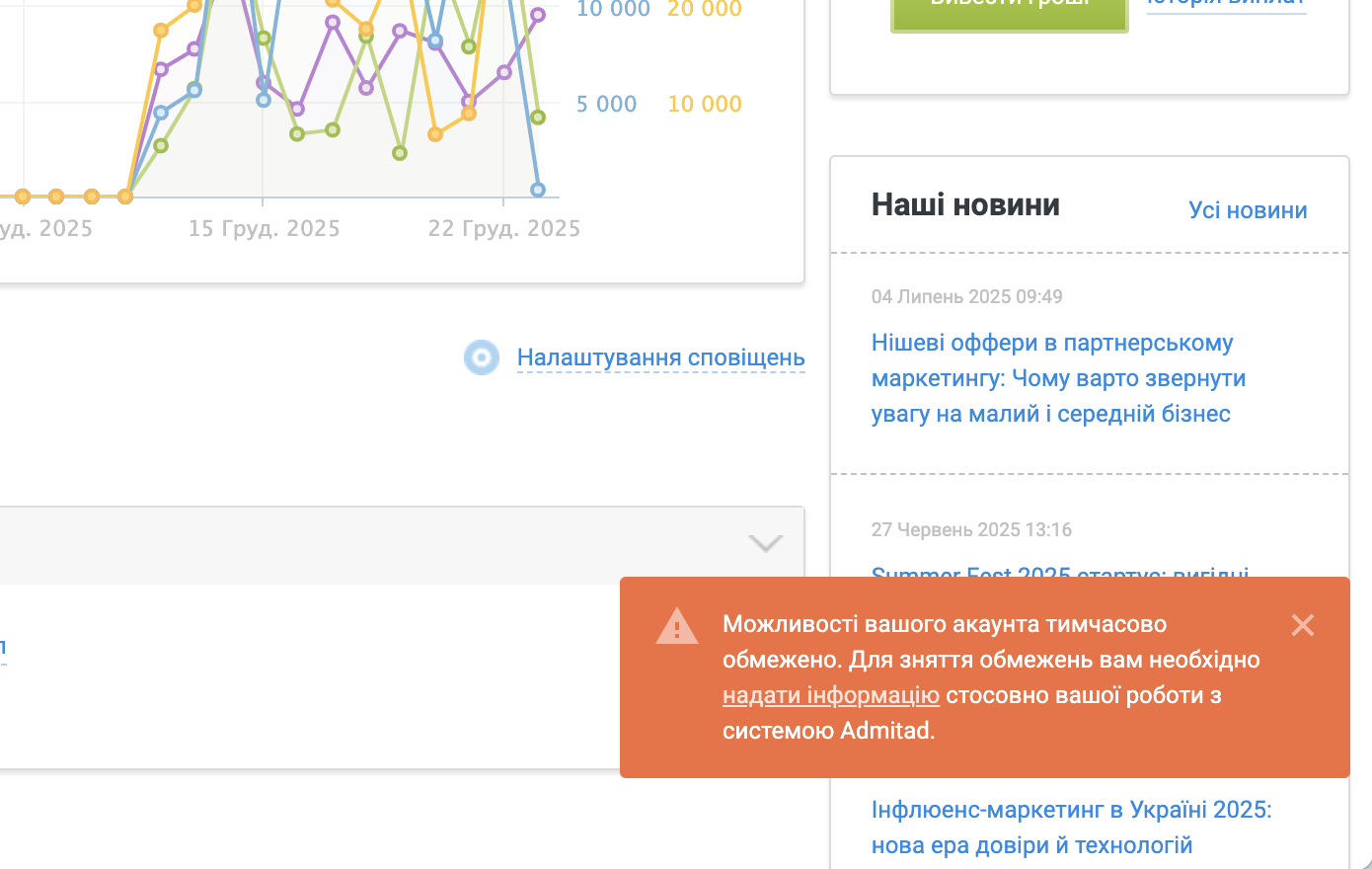The width and height of the screenshot is (1372, 869).
Task: Click the notification settings gear icon
Action: (x=482, y=357)
